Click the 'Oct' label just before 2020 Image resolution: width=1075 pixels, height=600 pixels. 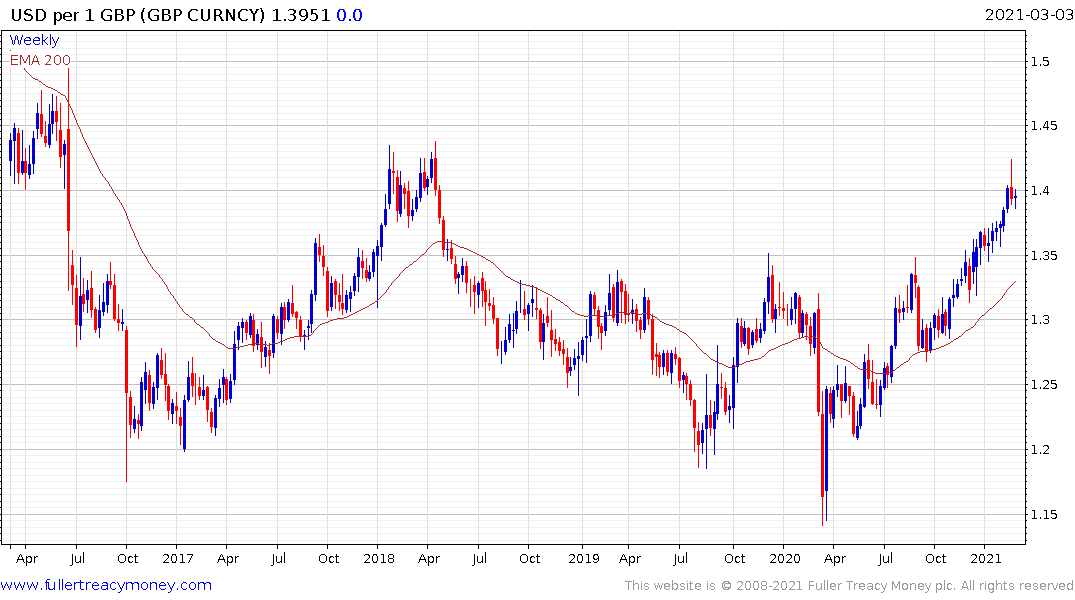[734, 559]
